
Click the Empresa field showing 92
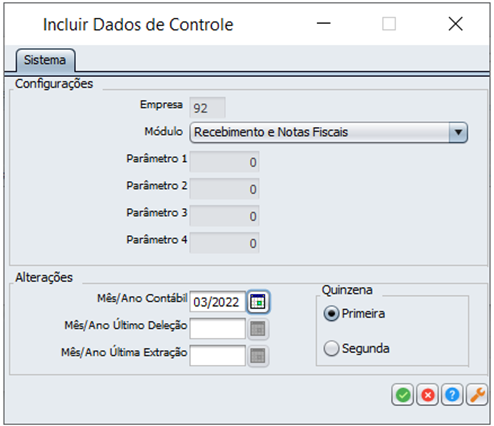coord(207,108)
